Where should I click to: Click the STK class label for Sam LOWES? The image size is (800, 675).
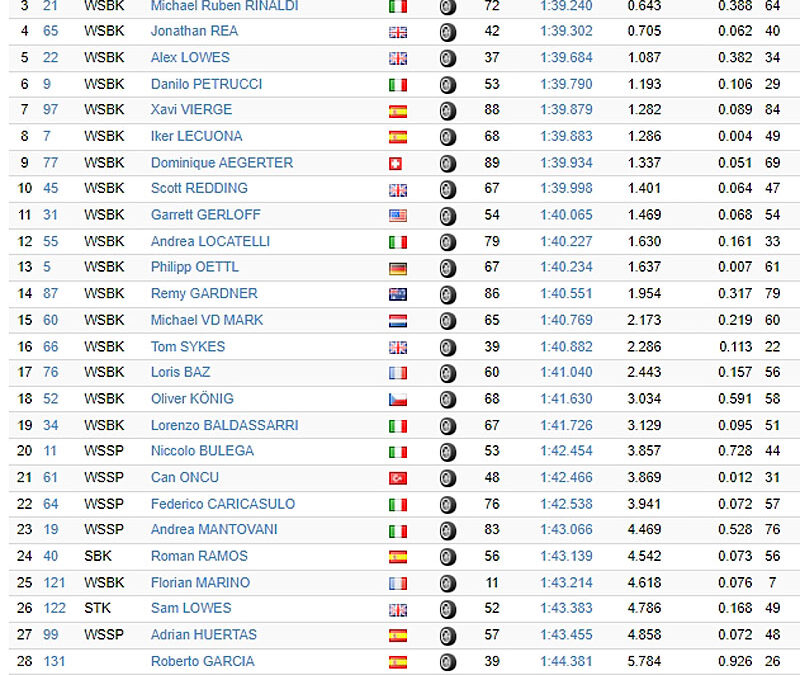pos(97,608)
